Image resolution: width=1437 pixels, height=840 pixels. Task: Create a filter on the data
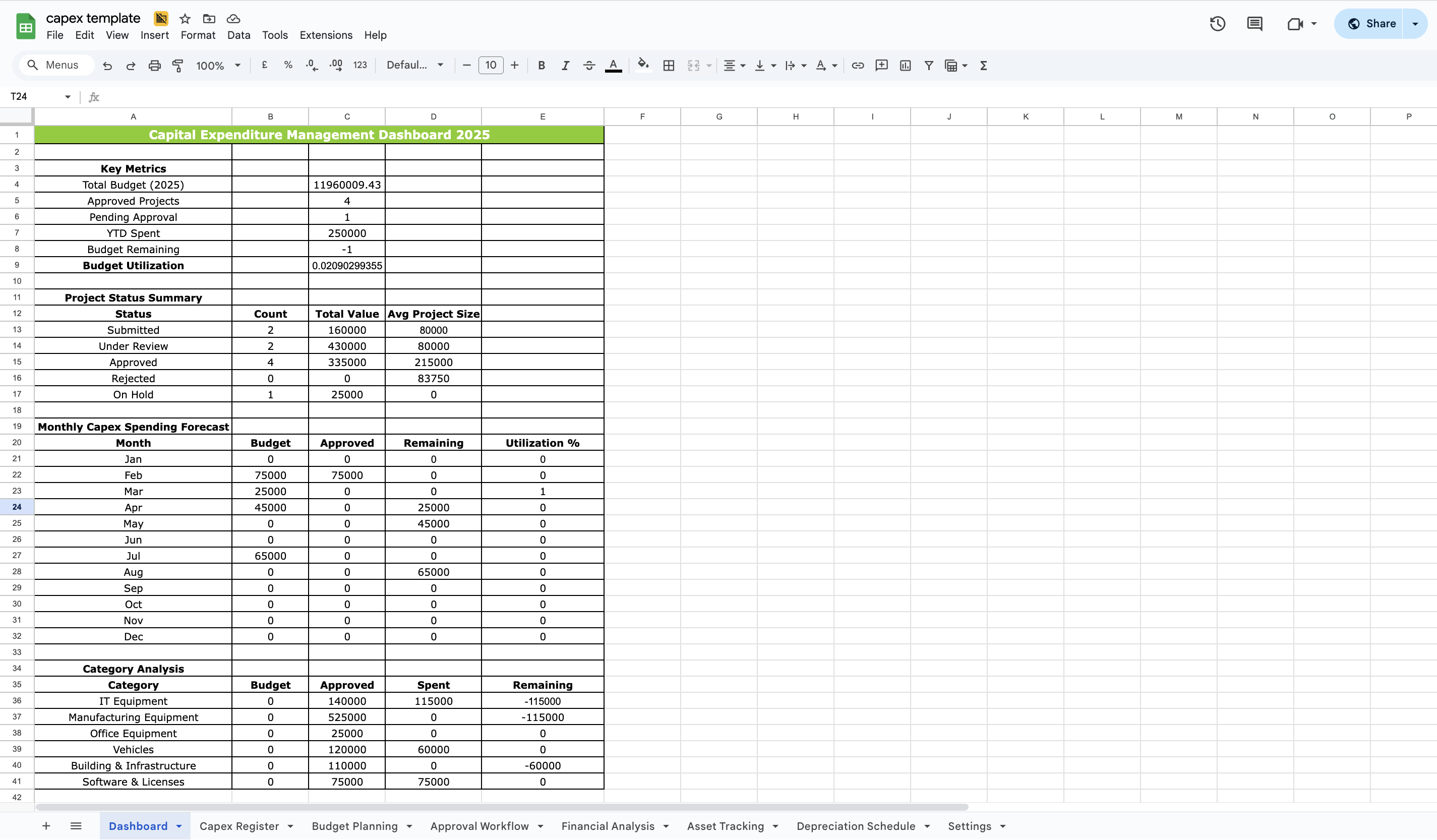(929, 65)
